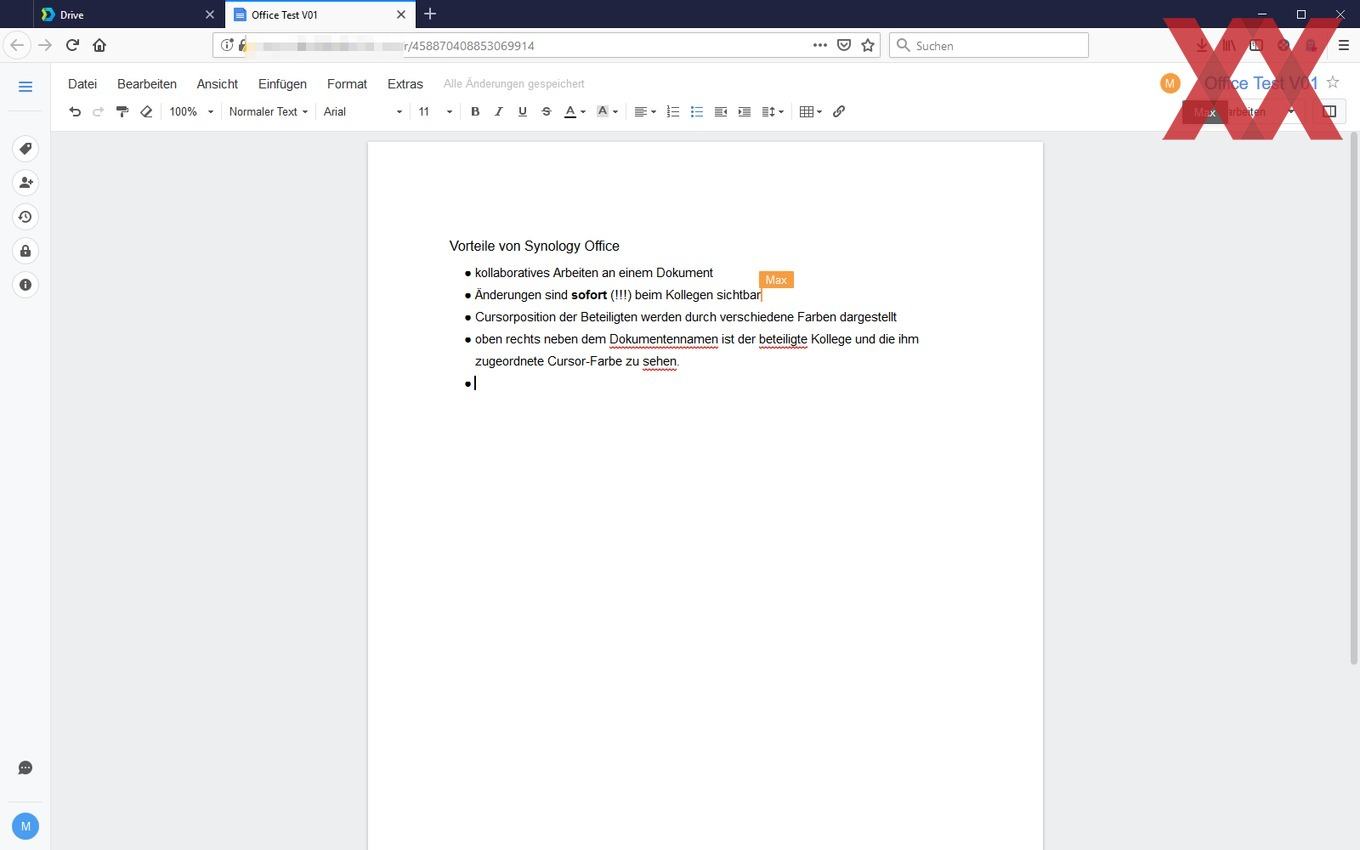Open the Arial font dropdown
The width and height of the screenshot is (1360, 850).
[x=363, y=112]
